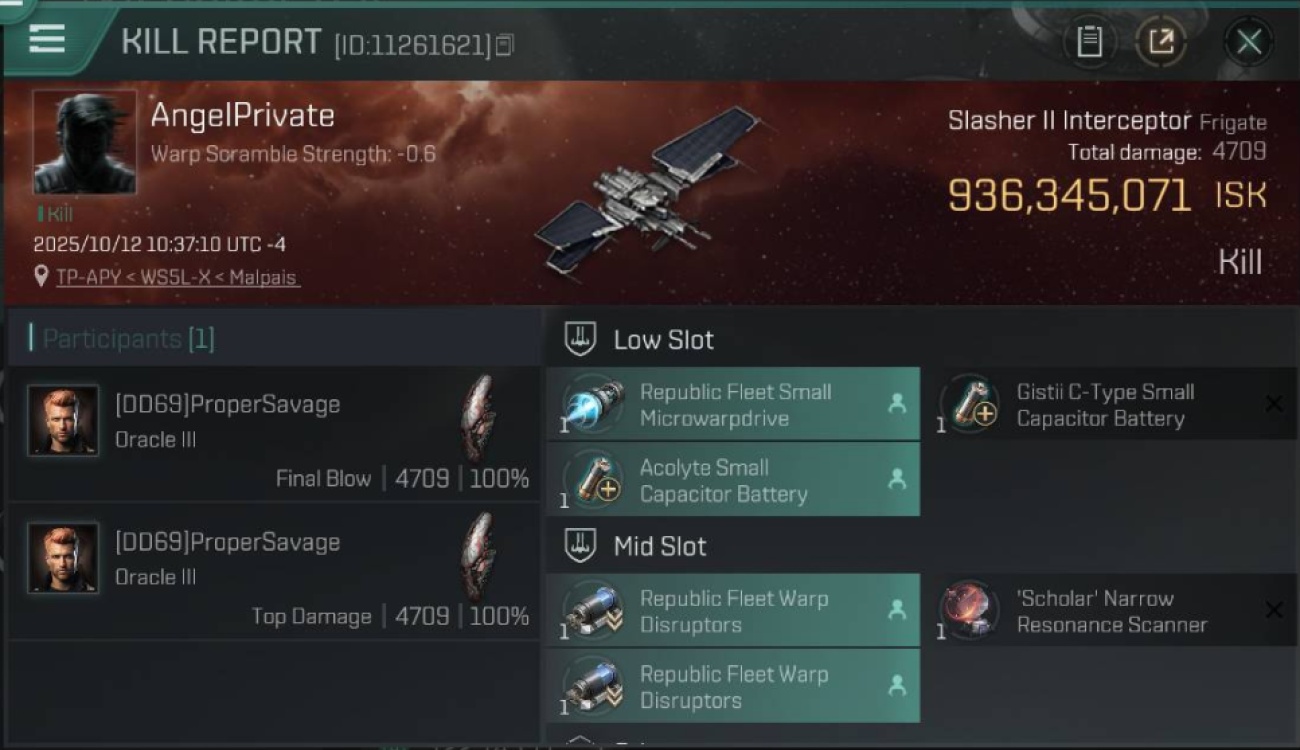Screen dimensions: 1300x750
Task: Click the share export icon
Action: 1160,42
